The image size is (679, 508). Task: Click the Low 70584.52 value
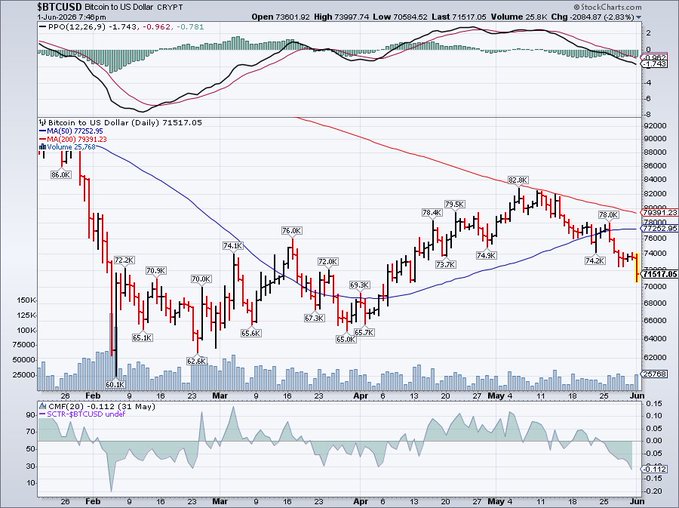(x=400, y=17)
